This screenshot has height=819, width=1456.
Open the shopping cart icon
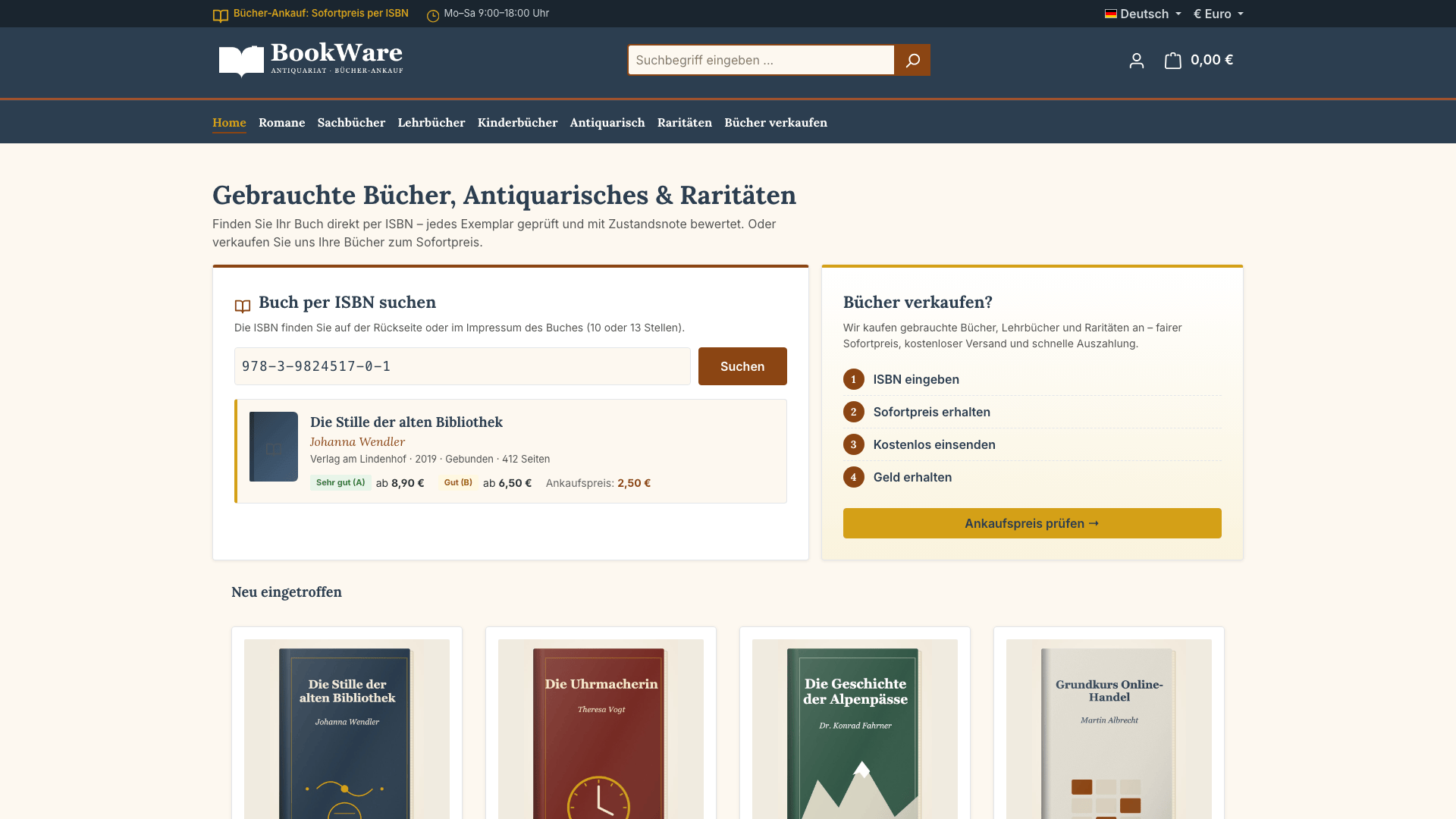tap(1173, 60)
